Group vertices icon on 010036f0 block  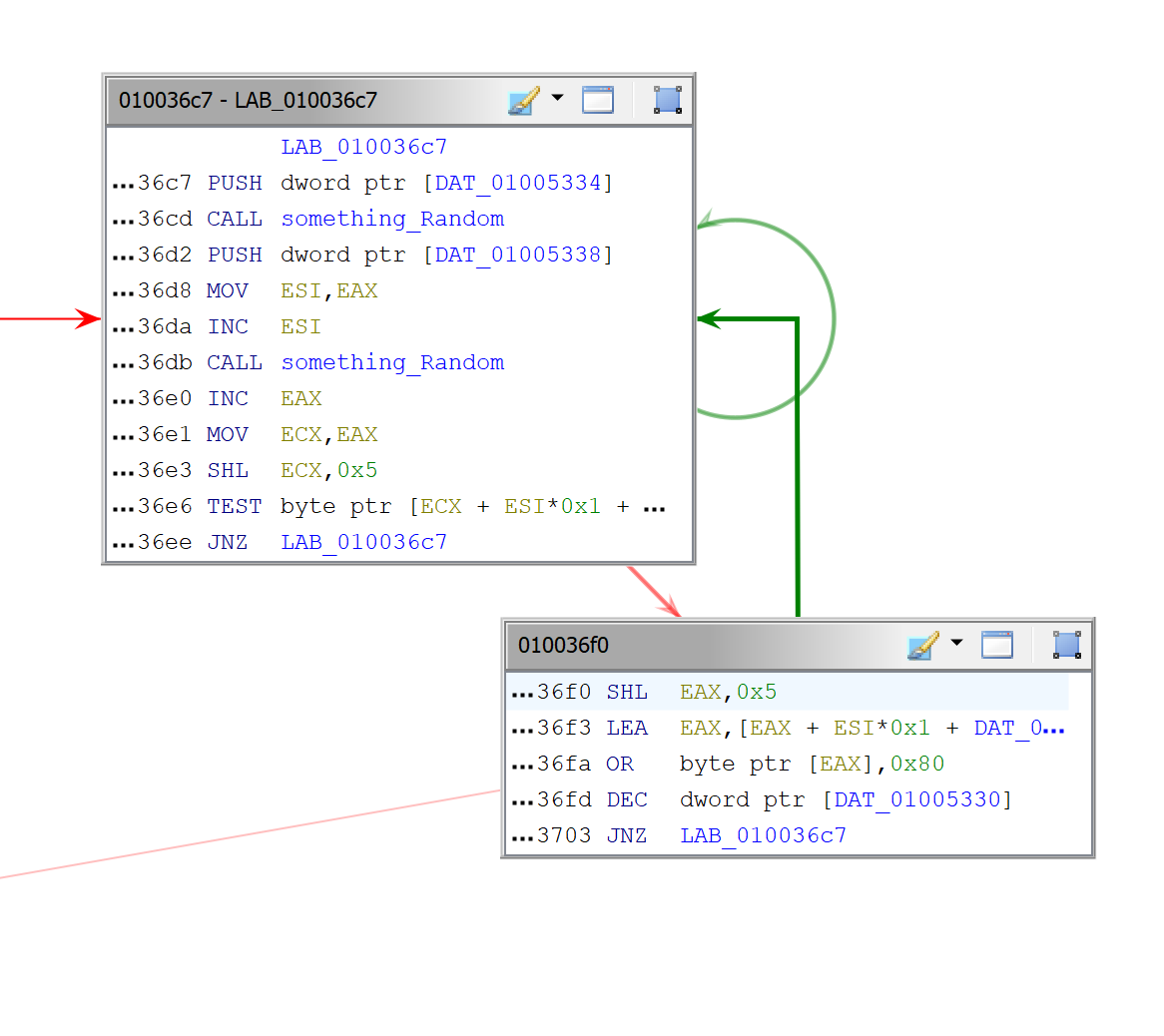click(x=1067, y=644)
